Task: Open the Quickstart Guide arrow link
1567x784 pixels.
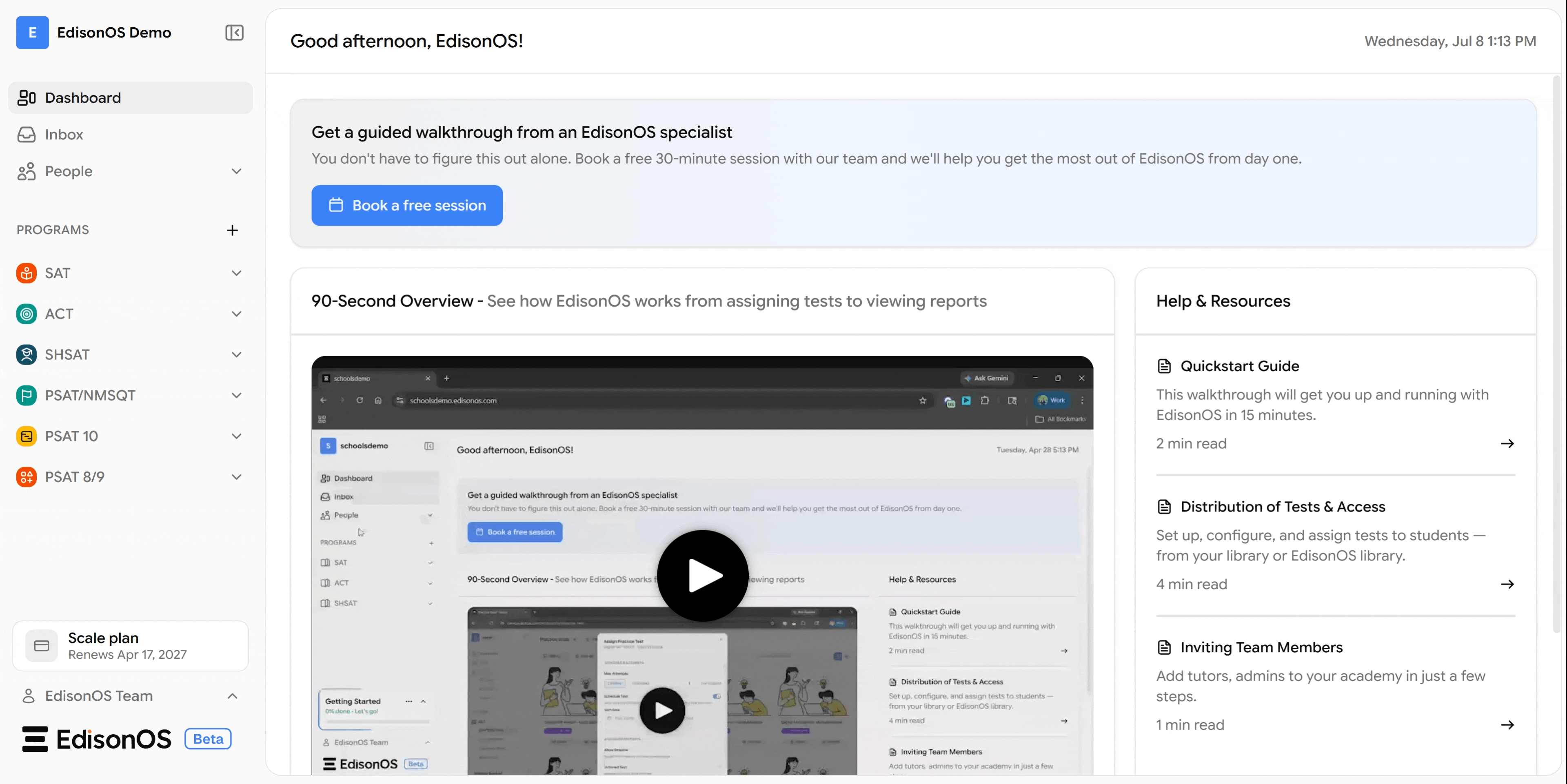Action: pyautogui.click(x=1507, y=443)
